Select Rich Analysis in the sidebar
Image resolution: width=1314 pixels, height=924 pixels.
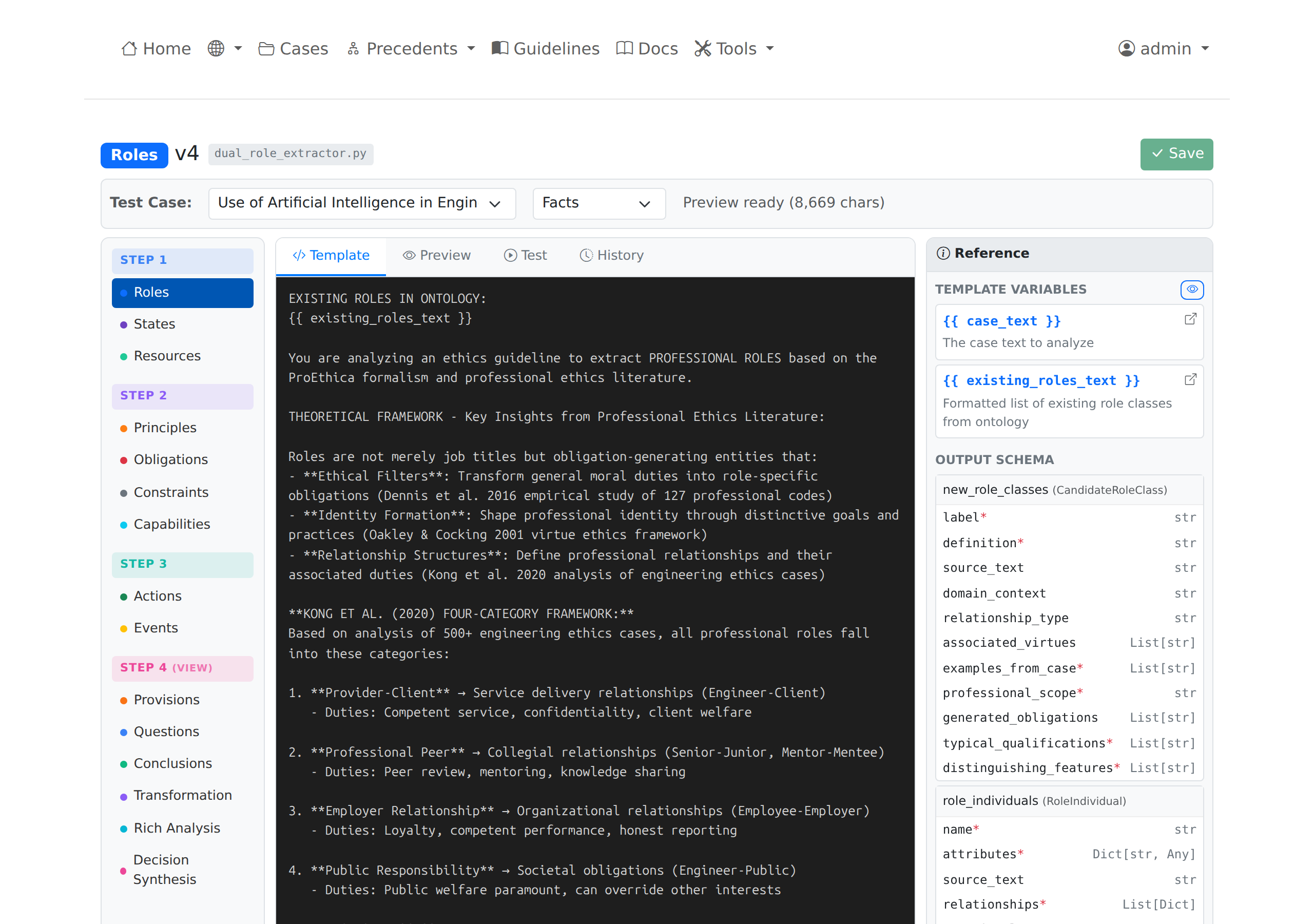point(183,829)
